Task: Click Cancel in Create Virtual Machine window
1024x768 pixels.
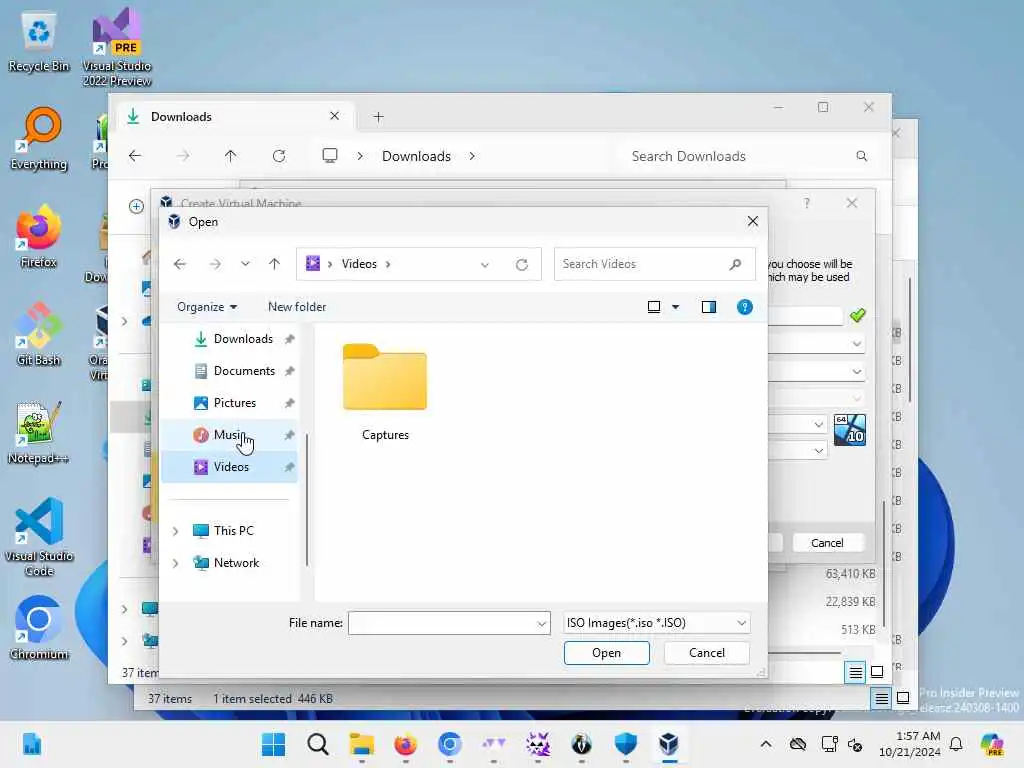Action: [x=827, y=543]
